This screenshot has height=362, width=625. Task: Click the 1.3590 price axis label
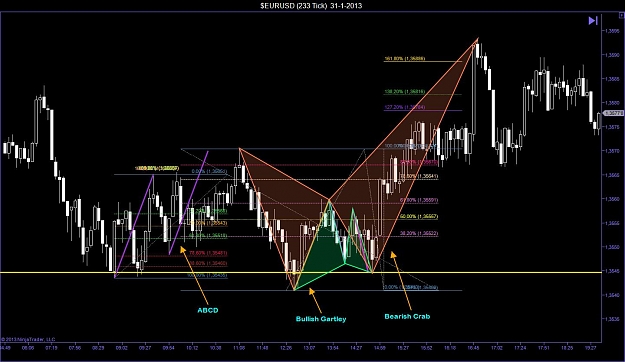(x=613, y=54)
